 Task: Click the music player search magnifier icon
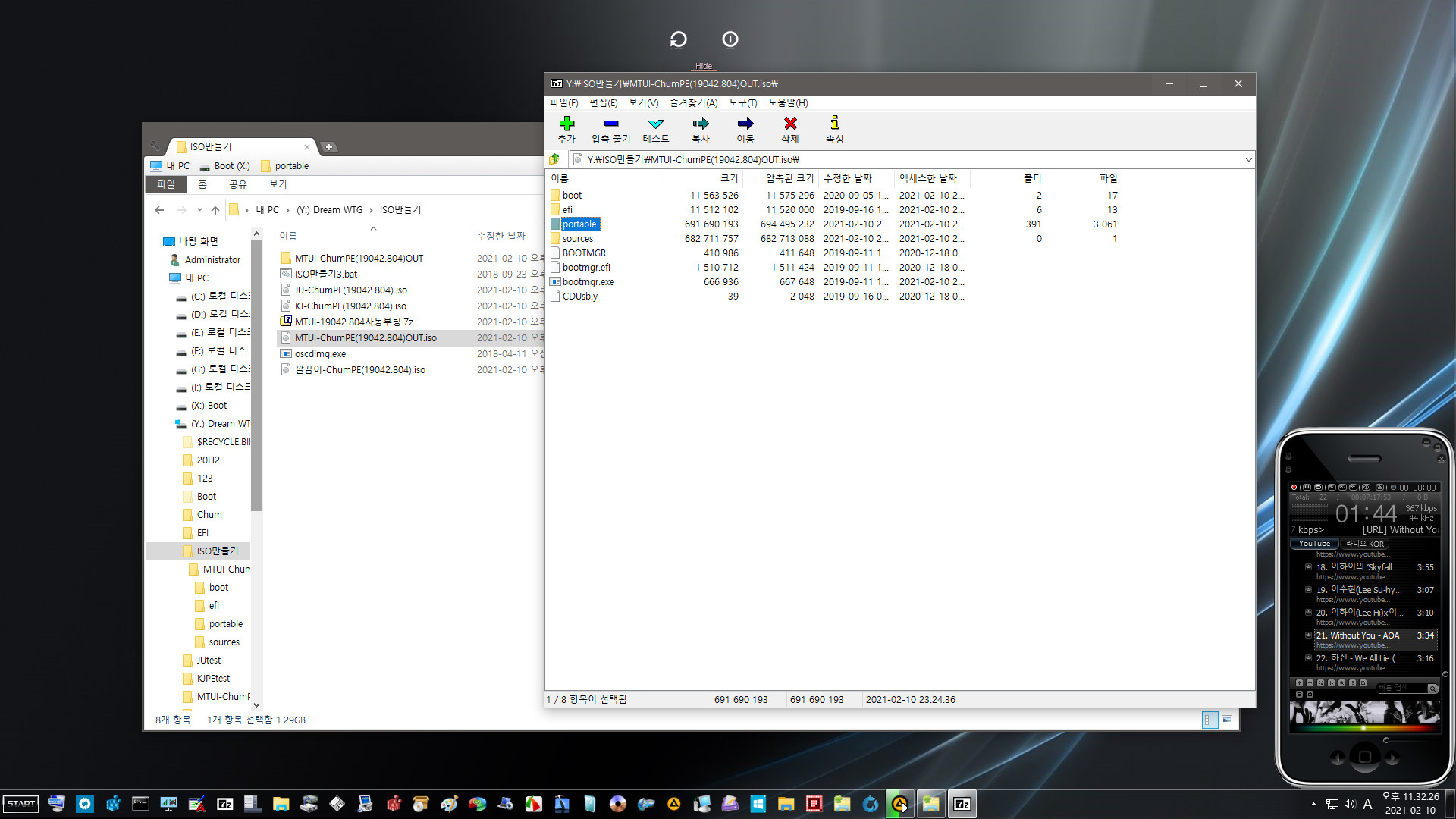[x=1432, y=689]
